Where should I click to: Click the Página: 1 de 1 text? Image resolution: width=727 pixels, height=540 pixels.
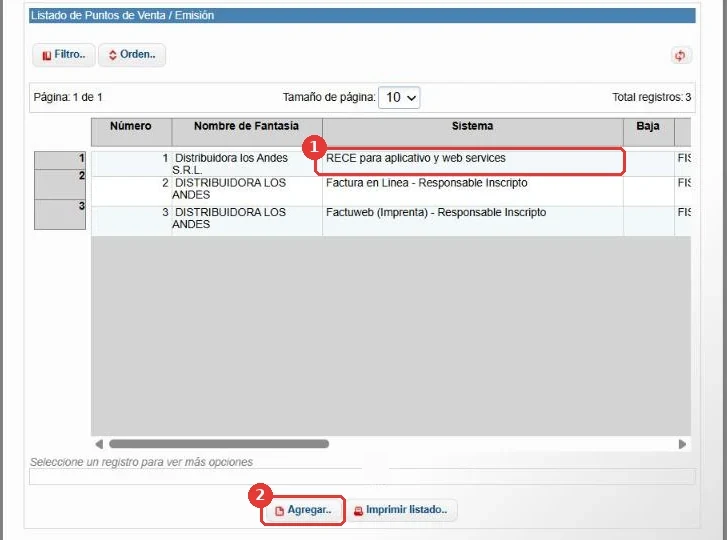(x=68, y=97)
